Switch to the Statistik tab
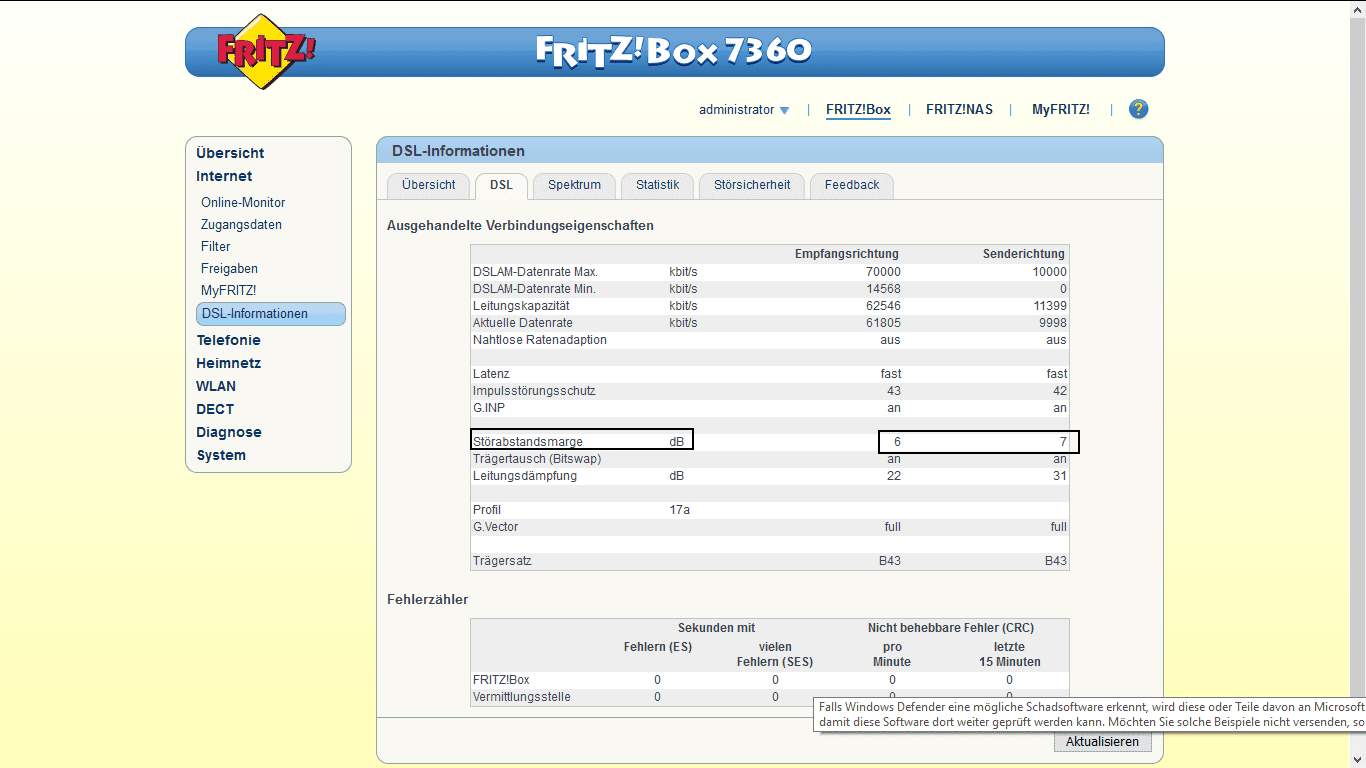The image size is (1366, 768). [x=657, y=185]
